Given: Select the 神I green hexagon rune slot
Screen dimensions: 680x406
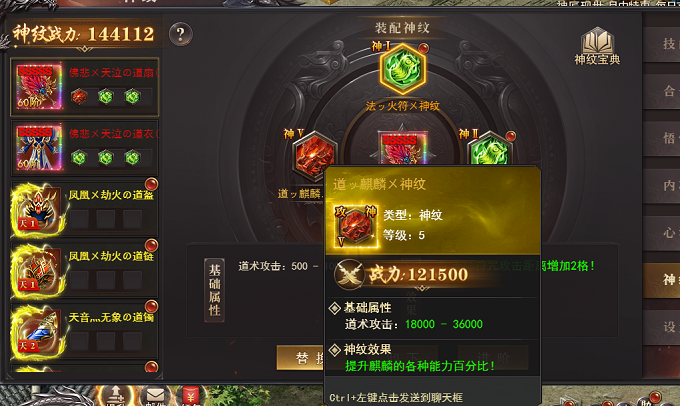Looking at the screenshot, I should click(402, 69).
